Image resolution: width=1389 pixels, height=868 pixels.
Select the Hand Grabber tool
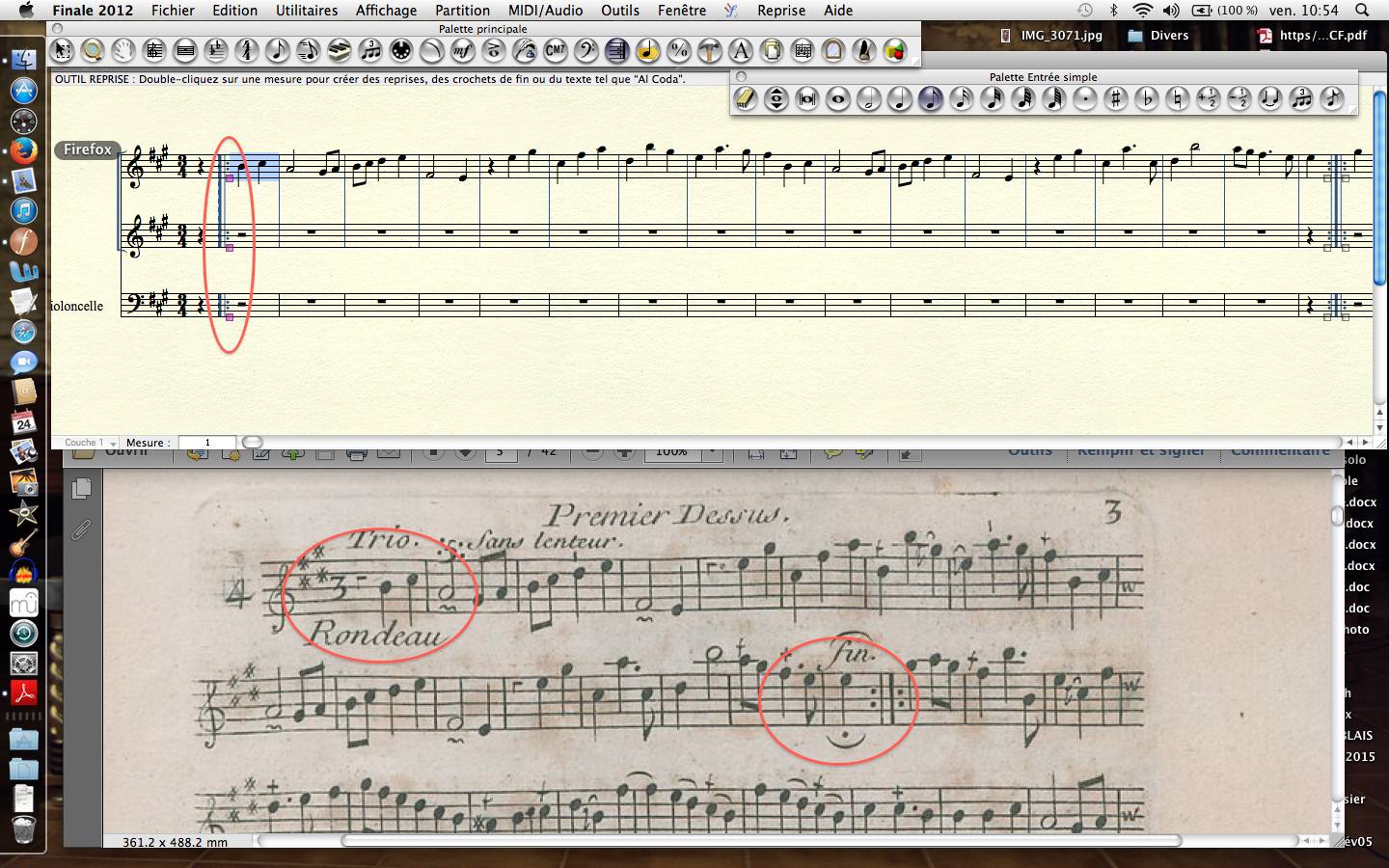pos(123,50)
